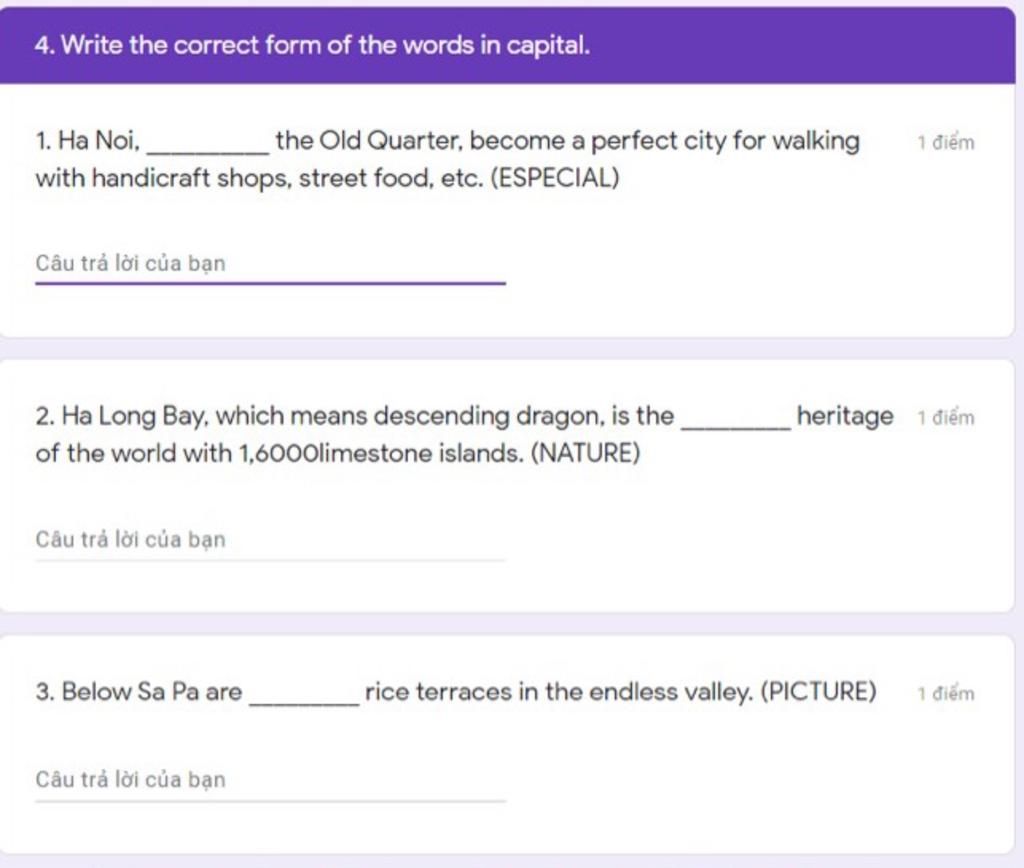The width and height of the screenshot is (1024, 868).
Task: Click the purple section header 'Write the correct form'
Action: 312,45
